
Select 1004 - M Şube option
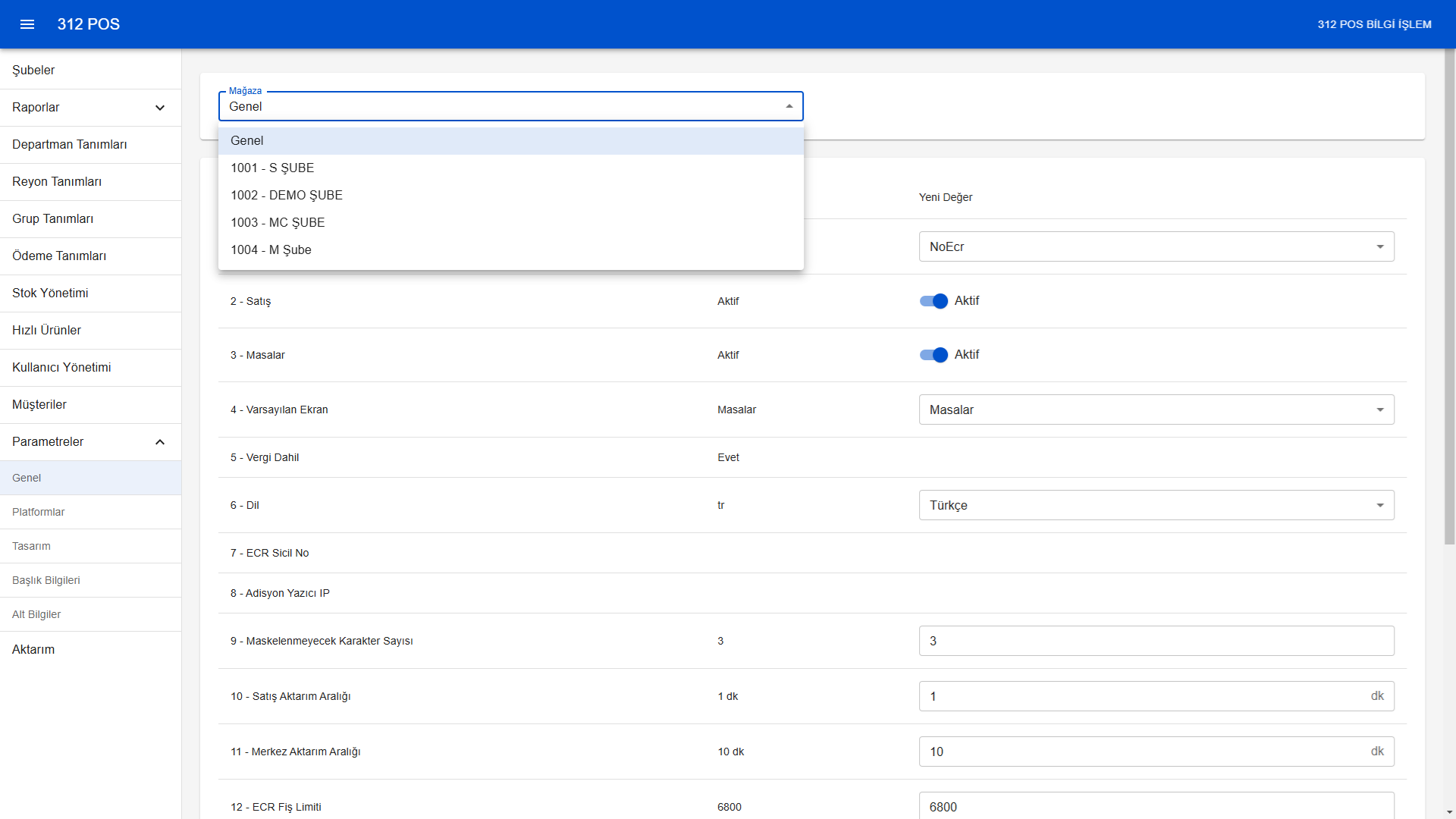[271, 249]
